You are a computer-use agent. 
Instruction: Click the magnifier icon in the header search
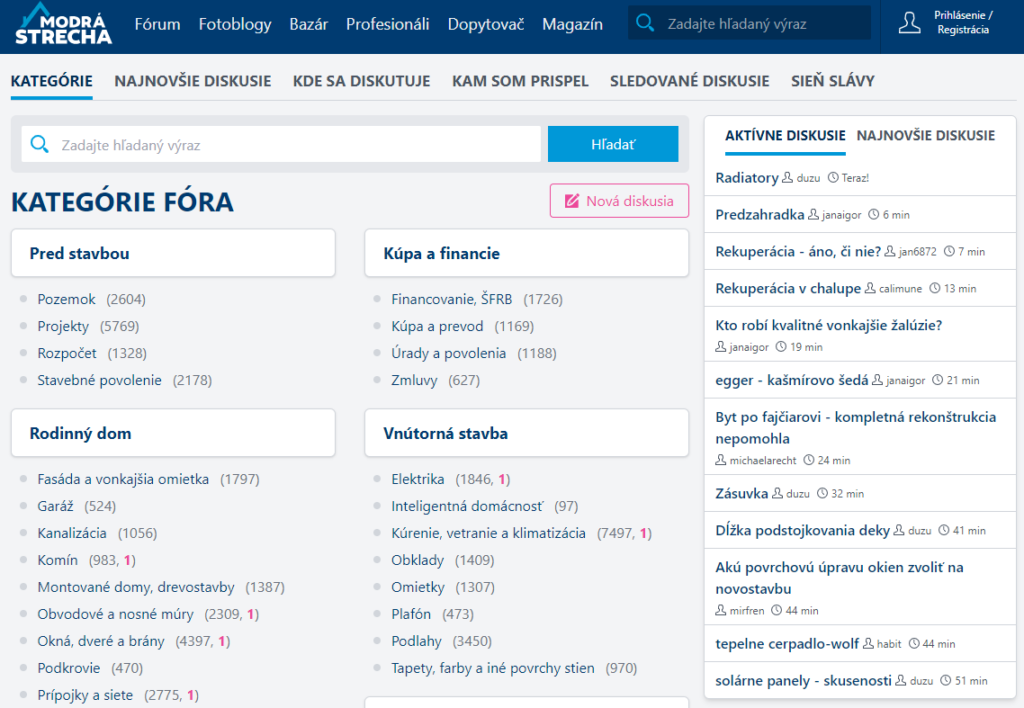pyautogui.click(x=646, y=23)
